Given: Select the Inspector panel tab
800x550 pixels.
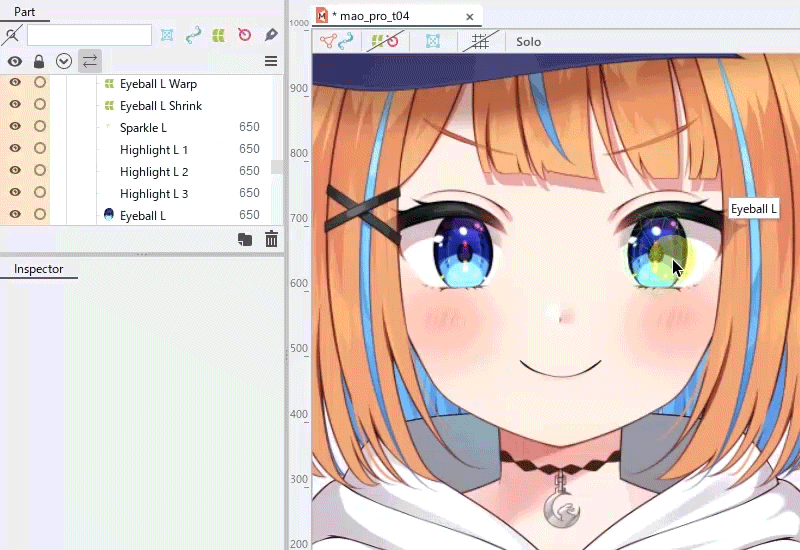Looking at the screenshot, I should pos(39,269).
